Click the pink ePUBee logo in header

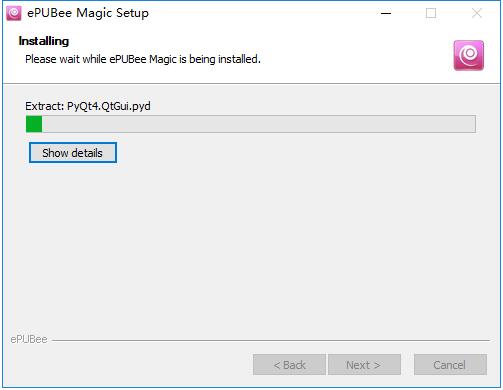pos(468,55)
